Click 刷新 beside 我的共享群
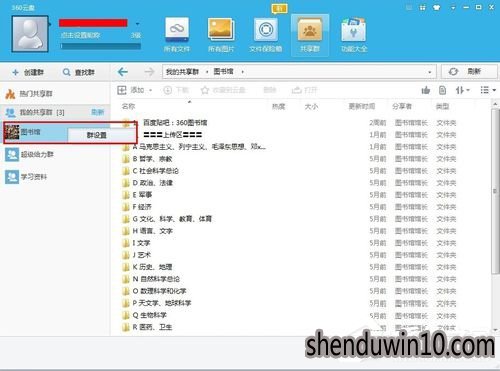The width and height of the screenshot is (500, 371). pyautogui.click(x=98, y=112)
